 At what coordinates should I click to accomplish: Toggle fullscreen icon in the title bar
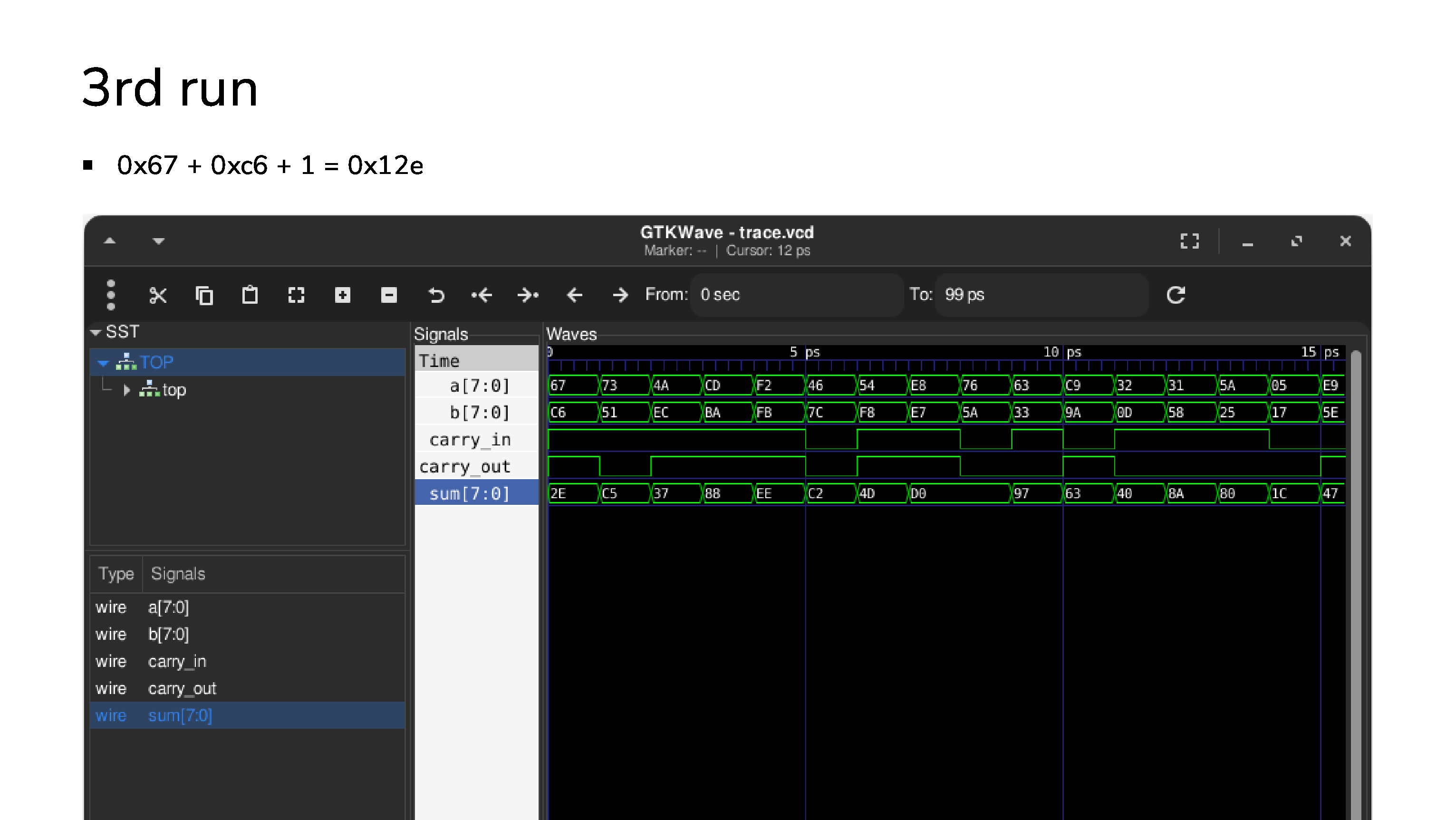1190,241
